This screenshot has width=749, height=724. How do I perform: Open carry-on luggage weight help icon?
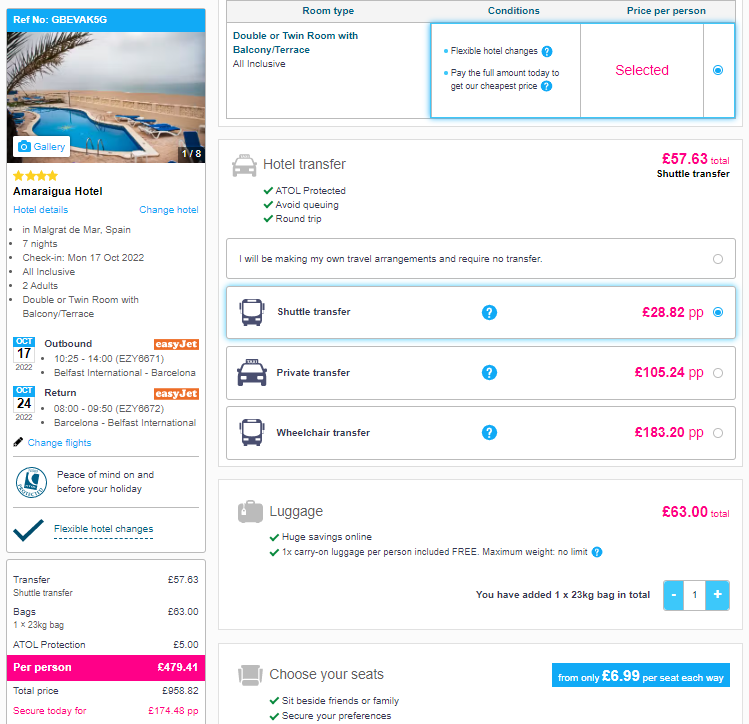coord(597,552)
